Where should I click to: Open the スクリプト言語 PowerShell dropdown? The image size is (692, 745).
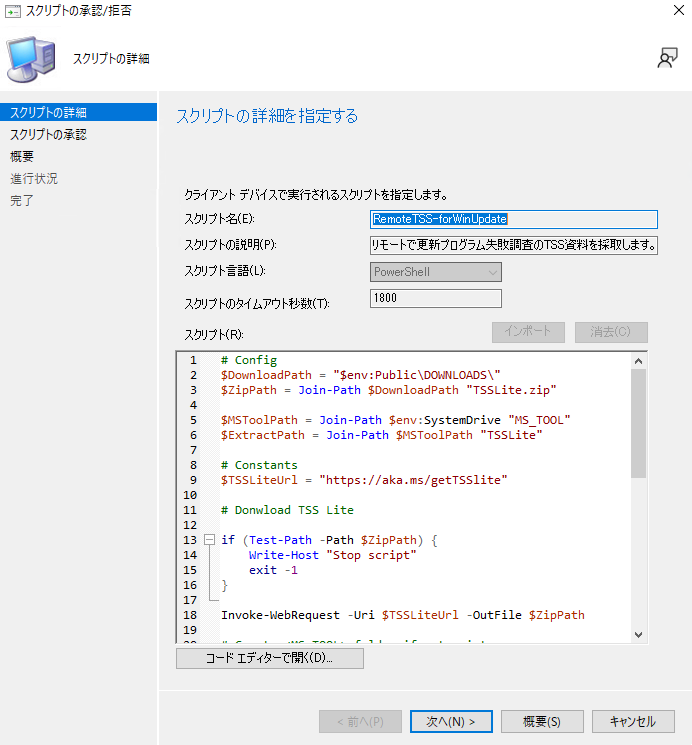pos(435,272)
